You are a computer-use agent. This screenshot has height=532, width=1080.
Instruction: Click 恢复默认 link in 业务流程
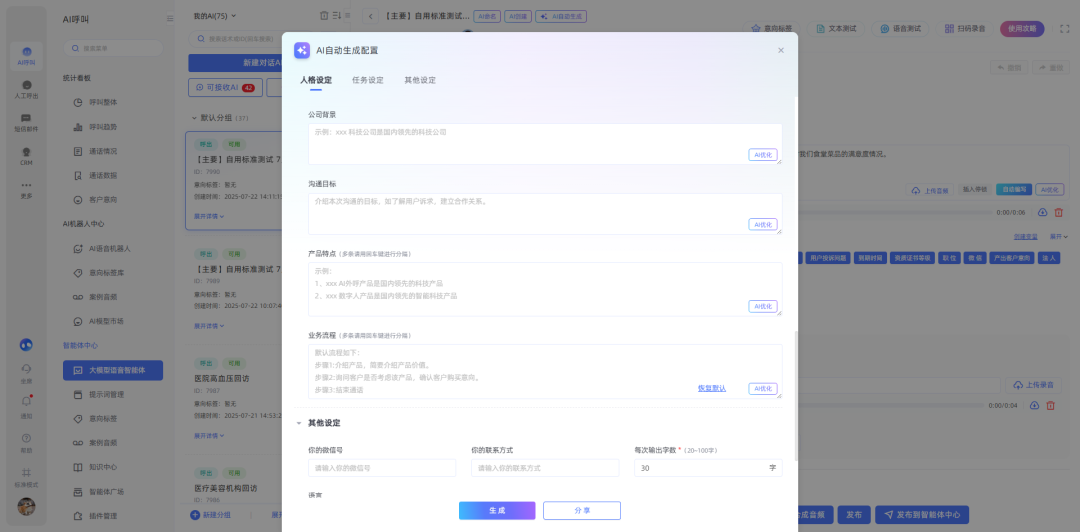click(x=712, y=389)
